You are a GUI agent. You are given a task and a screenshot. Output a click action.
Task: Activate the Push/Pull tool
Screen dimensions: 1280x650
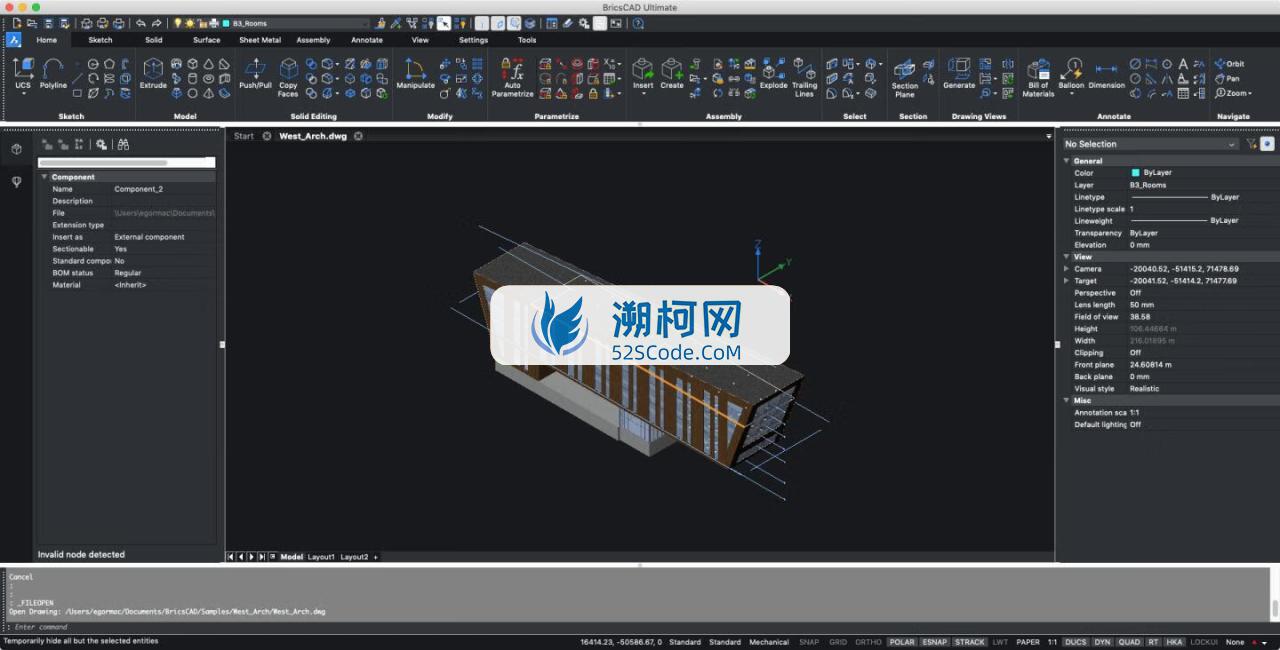pyautogui.click(x=255, y=74)
